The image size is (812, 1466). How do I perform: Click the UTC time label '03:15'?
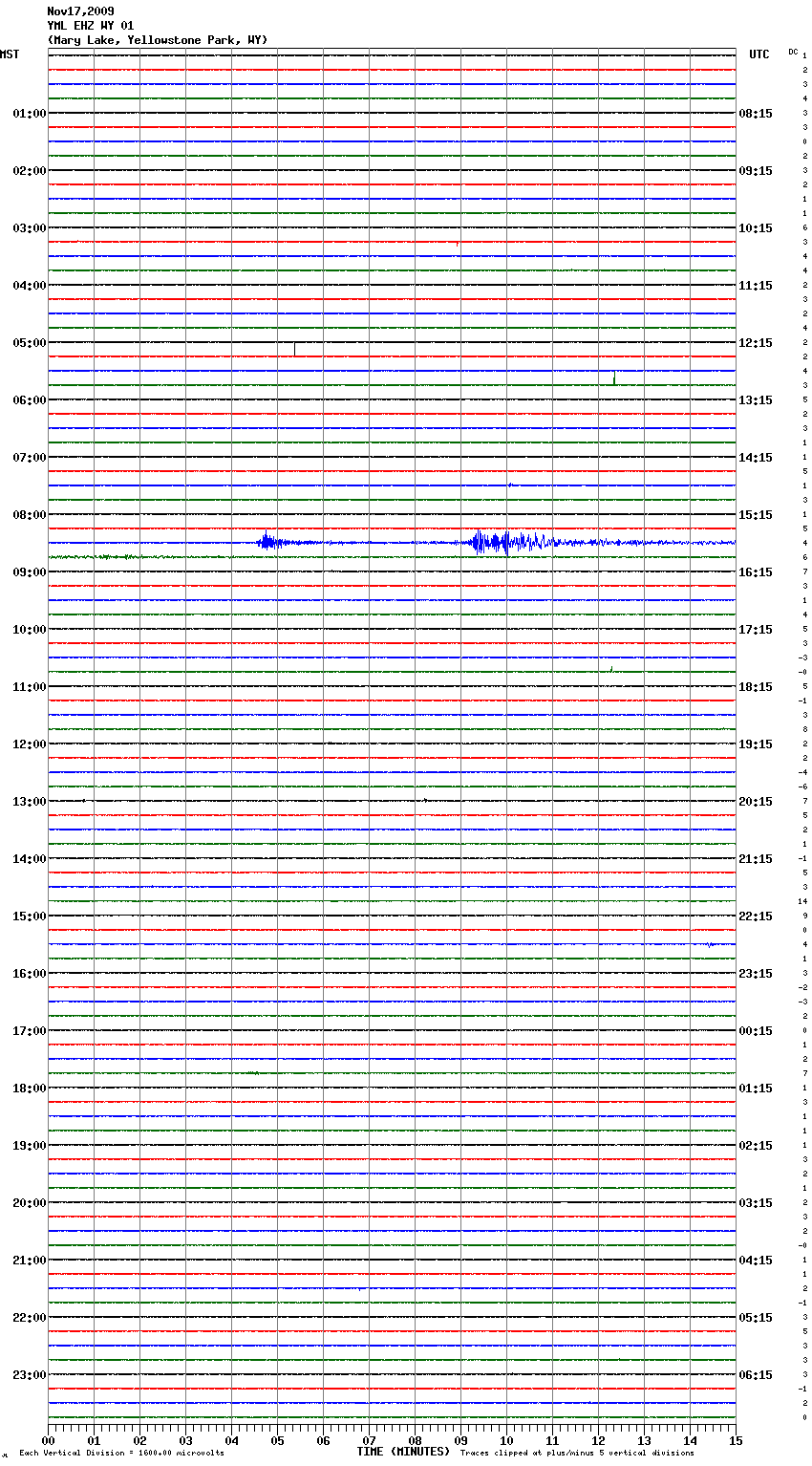756,1203
